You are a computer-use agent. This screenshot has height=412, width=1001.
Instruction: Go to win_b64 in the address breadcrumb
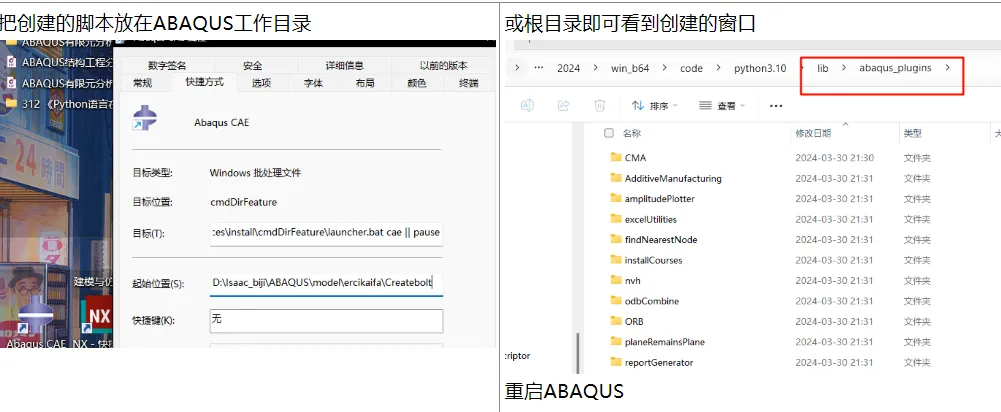(x=630, y=68)
